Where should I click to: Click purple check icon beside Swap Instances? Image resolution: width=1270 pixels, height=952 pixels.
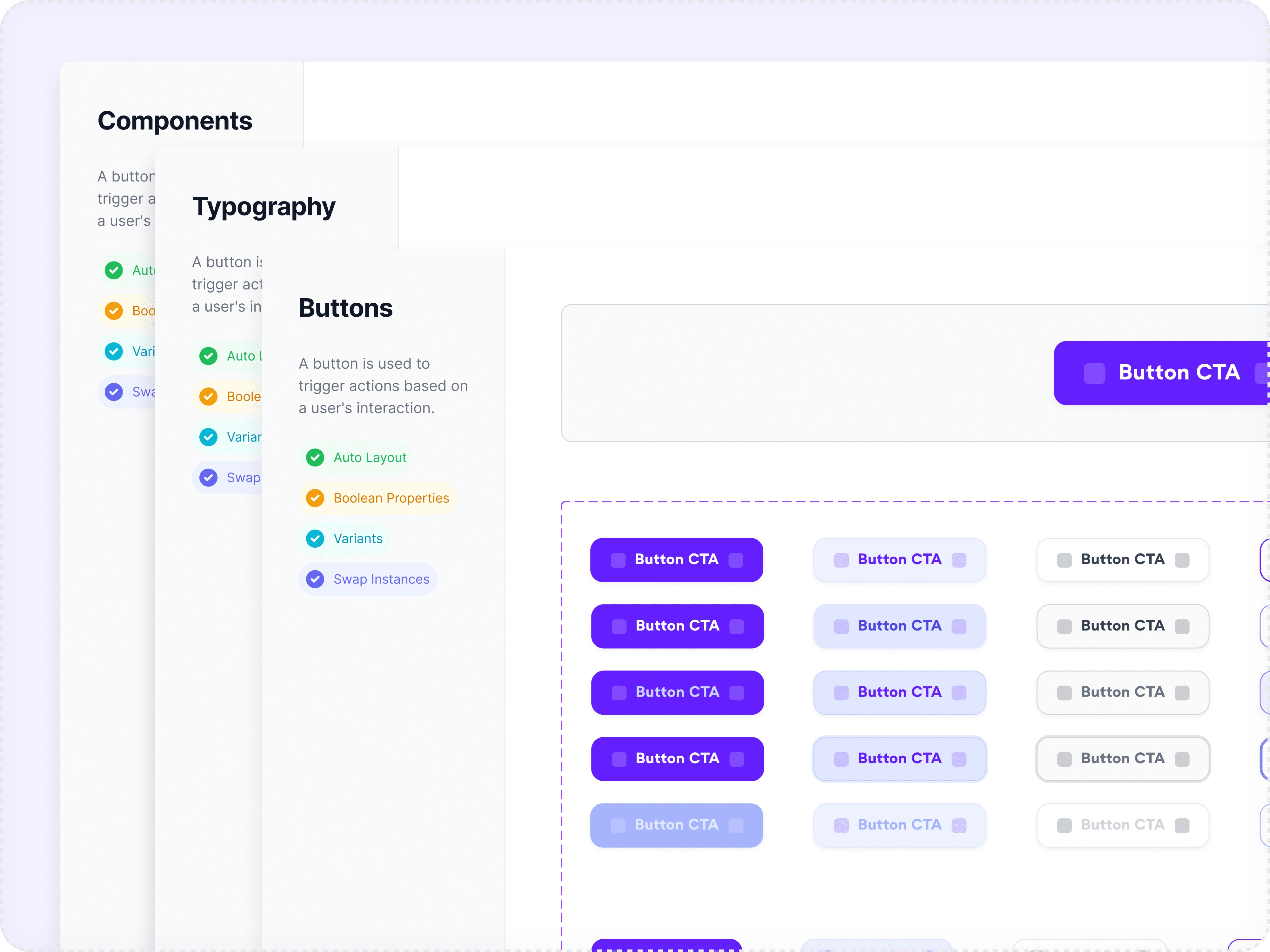(x=315, y=579)
